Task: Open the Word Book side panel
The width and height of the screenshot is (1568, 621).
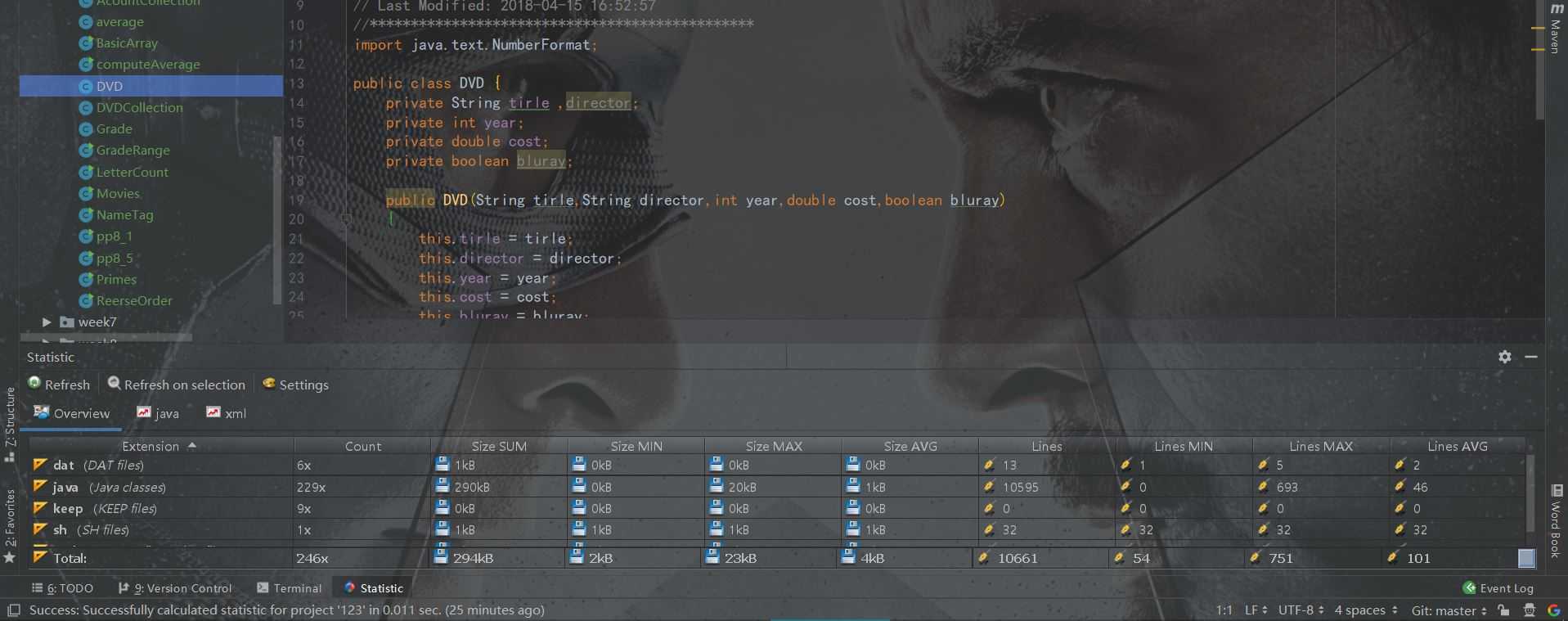Action: click(x=1556, y=521)
